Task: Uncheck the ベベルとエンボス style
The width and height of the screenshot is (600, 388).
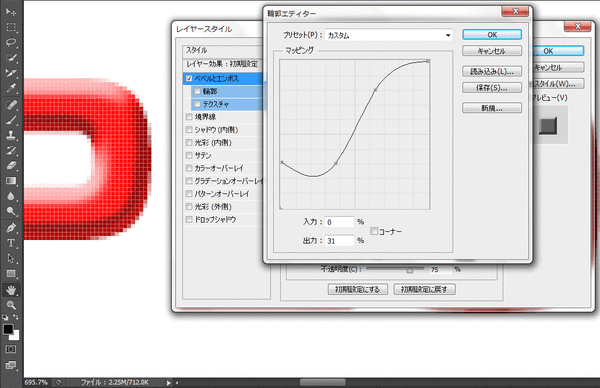Action: [x=189, y=78]
